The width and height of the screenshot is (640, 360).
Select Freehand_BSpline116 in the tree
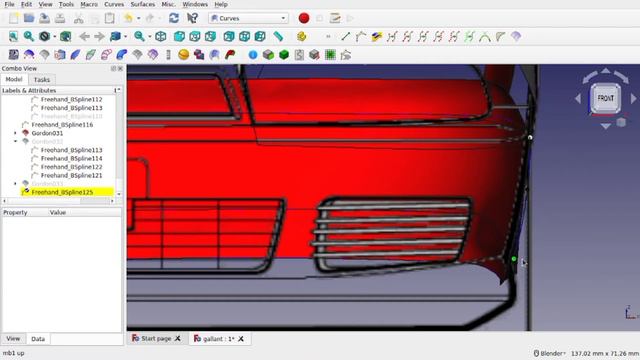coord(62,124)
